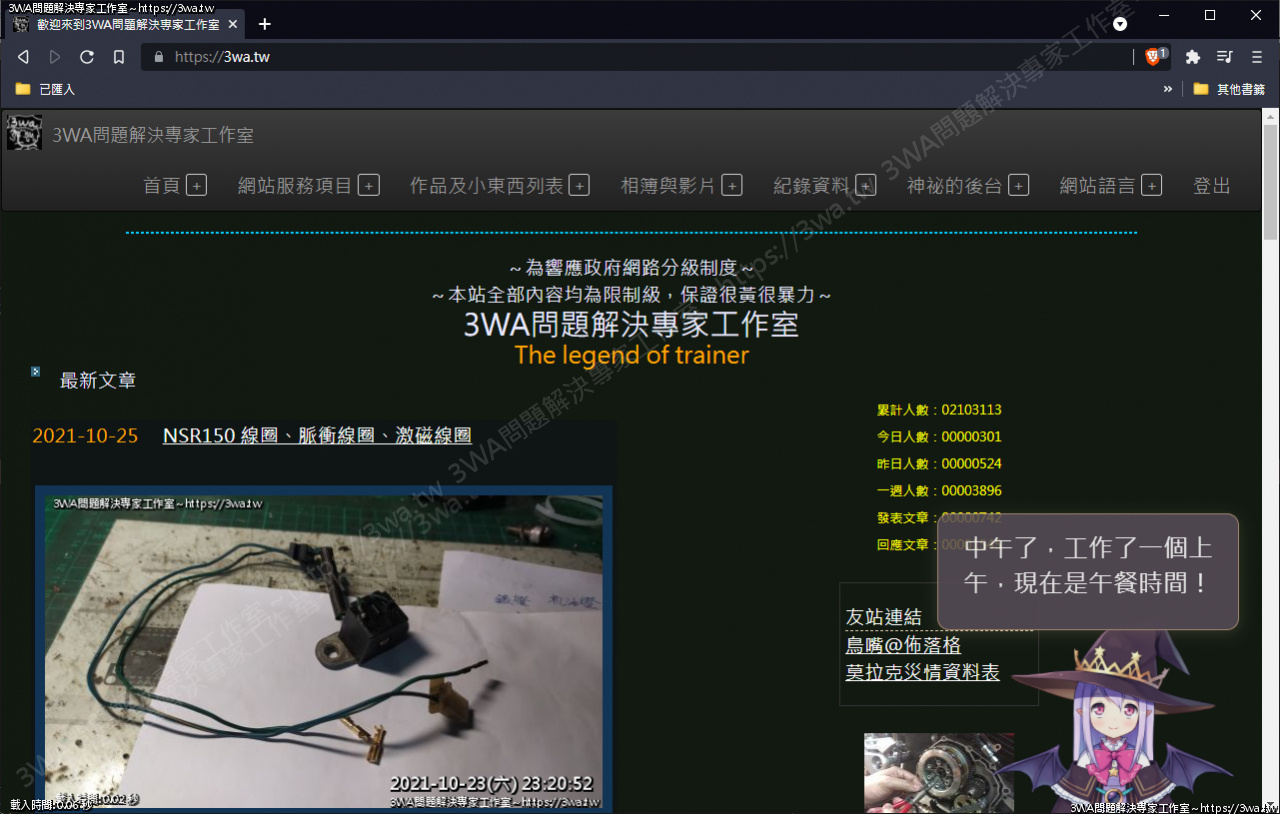Reload the page with refresh icon

(x=87, y=57)
